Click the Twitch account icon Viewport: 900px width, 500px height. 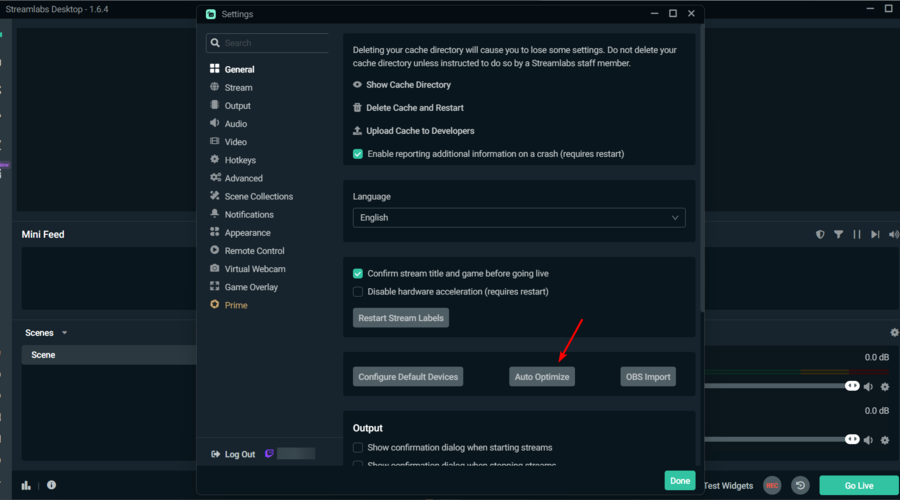[x=269, y=454]
